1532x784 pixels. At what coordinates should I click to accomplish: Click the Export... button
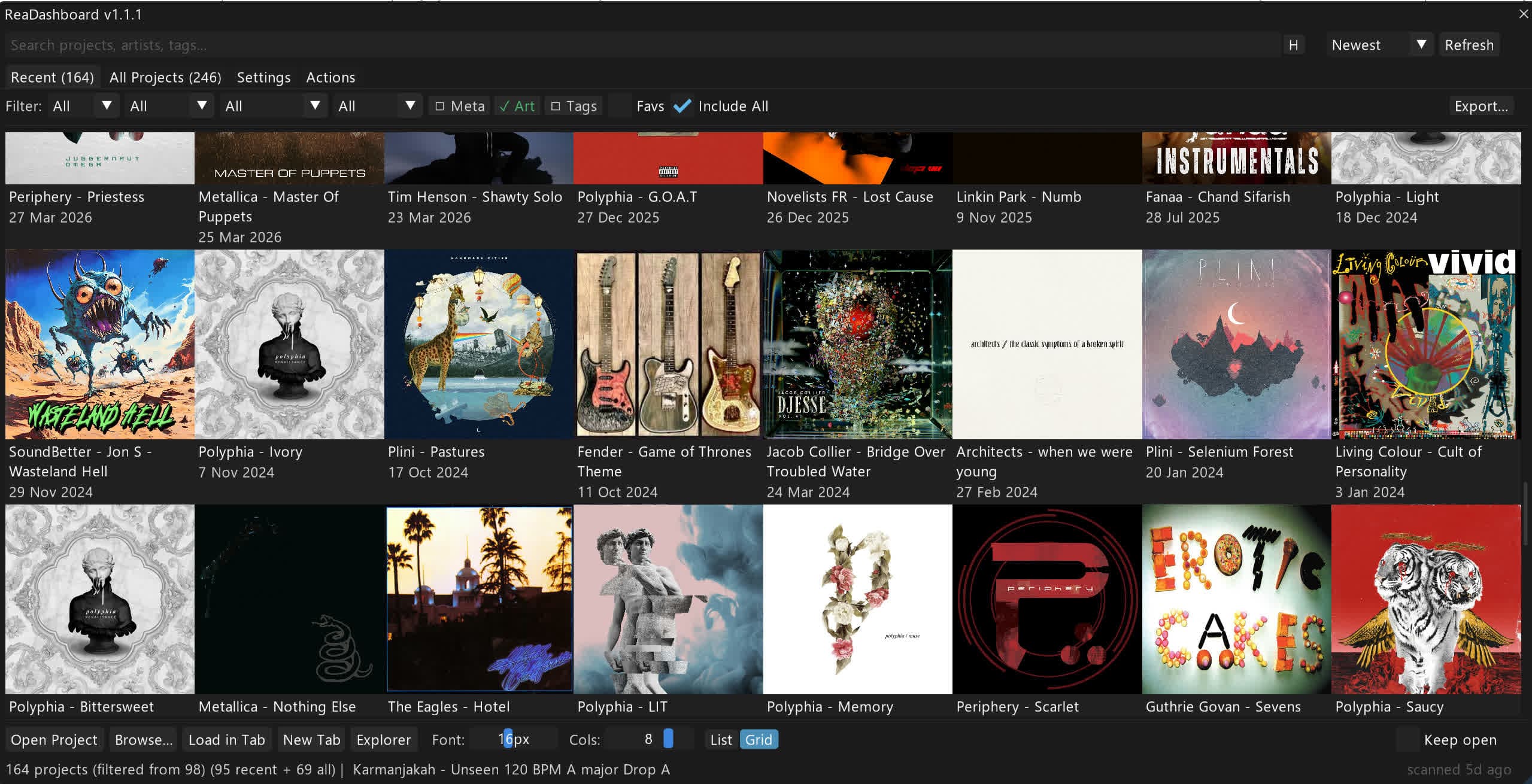tap(1481, 106)
